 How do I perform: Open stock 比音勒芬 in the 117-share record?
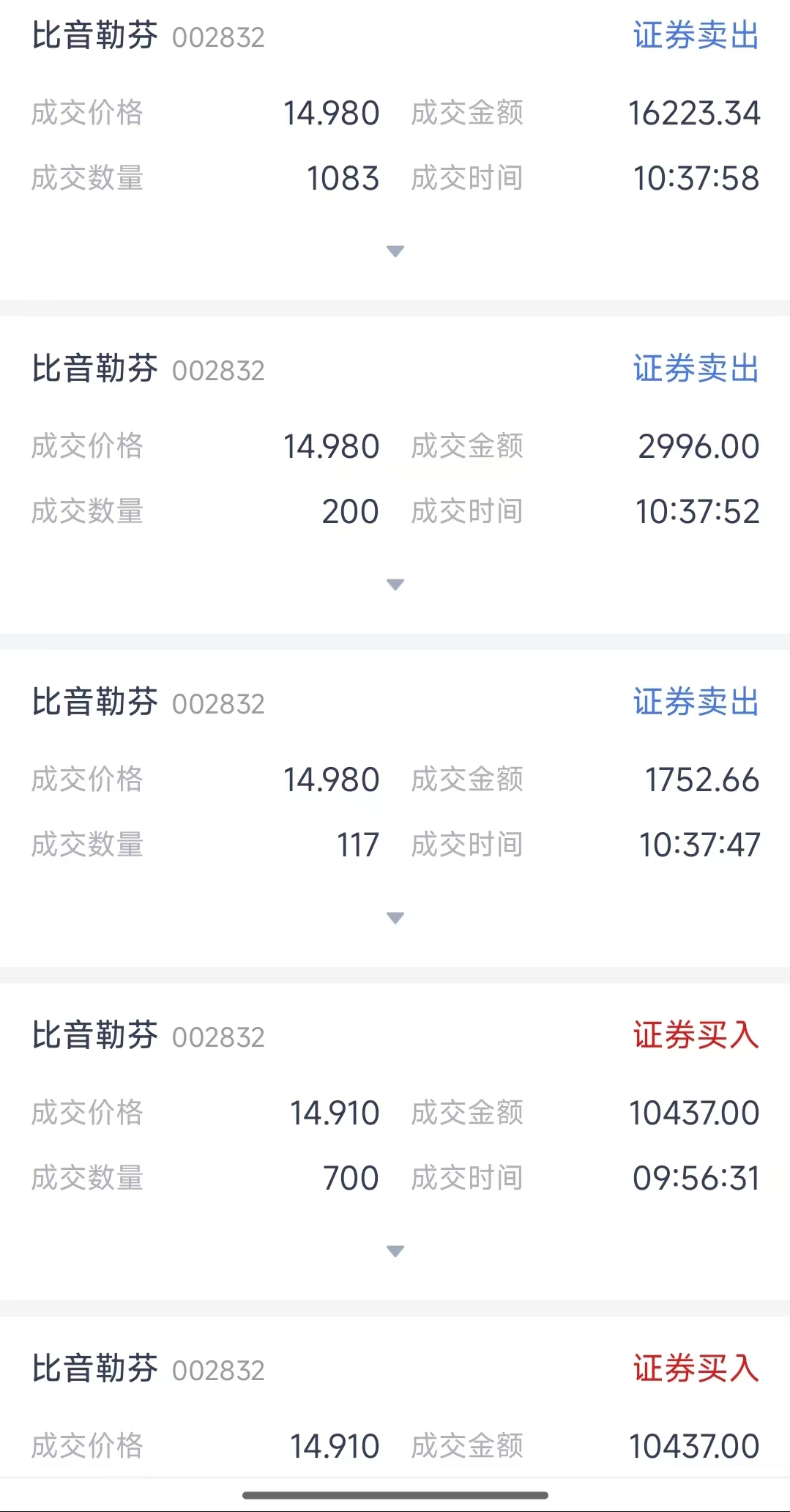click(x=95, y=703)
